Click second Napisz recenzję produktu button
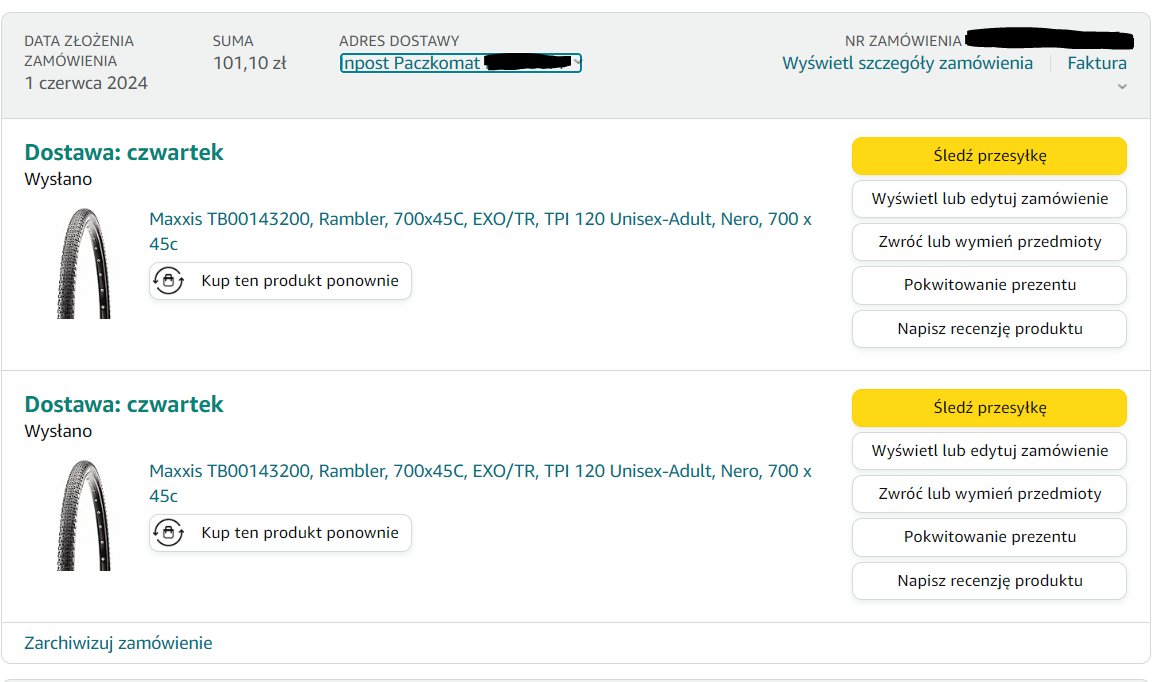1163x682 pixels. 989,581
